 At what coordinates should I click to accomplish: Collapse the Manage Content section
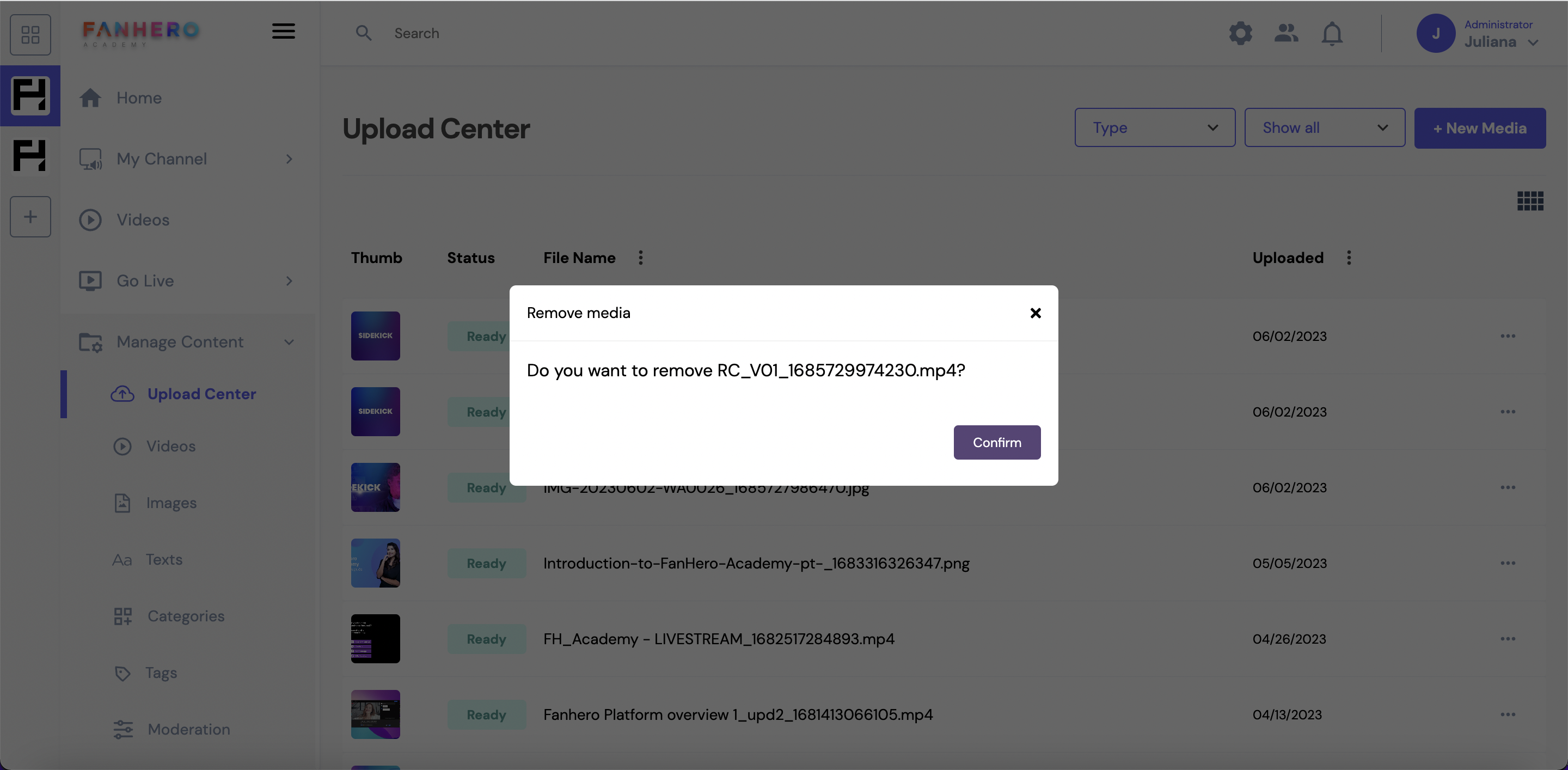coord(289,342)
